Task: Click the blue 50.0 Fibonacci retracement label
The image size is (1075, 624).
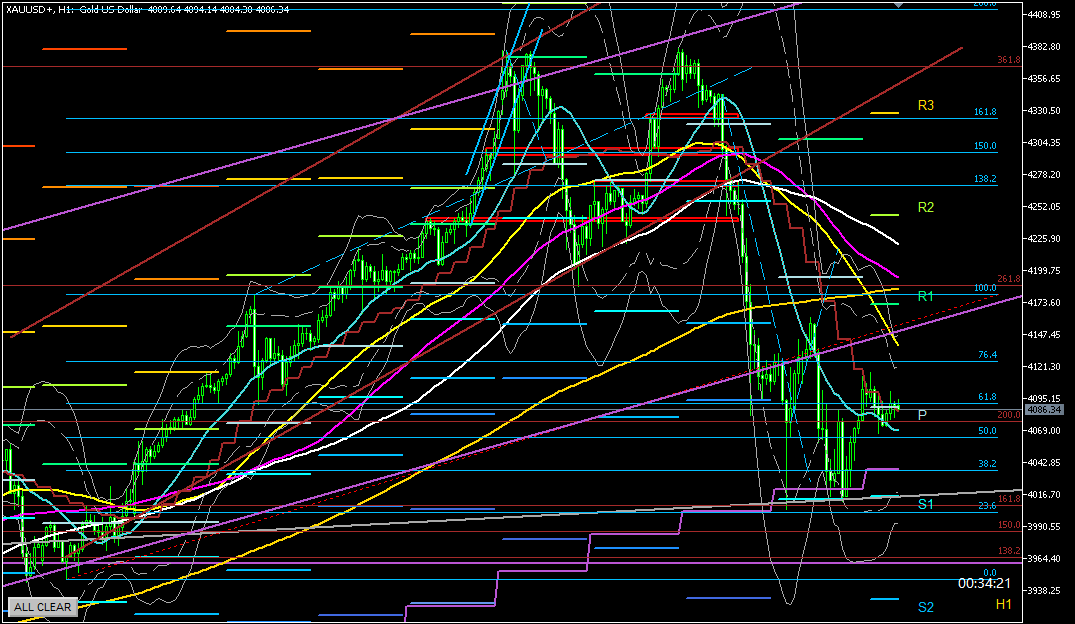Action: tap(986, 431)
